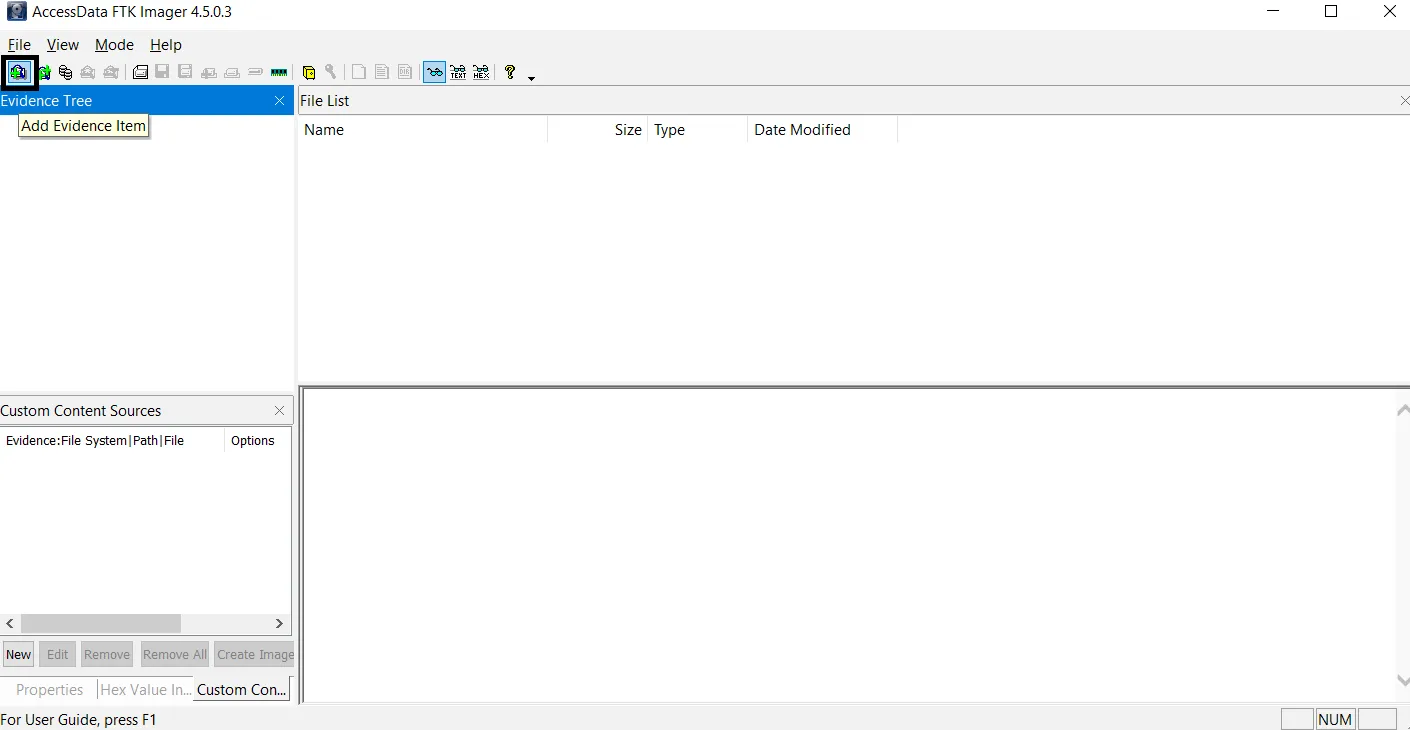Viewport: 1410px width, 730px height.
Task: Open the Mode menu
Action: (114, 45)
